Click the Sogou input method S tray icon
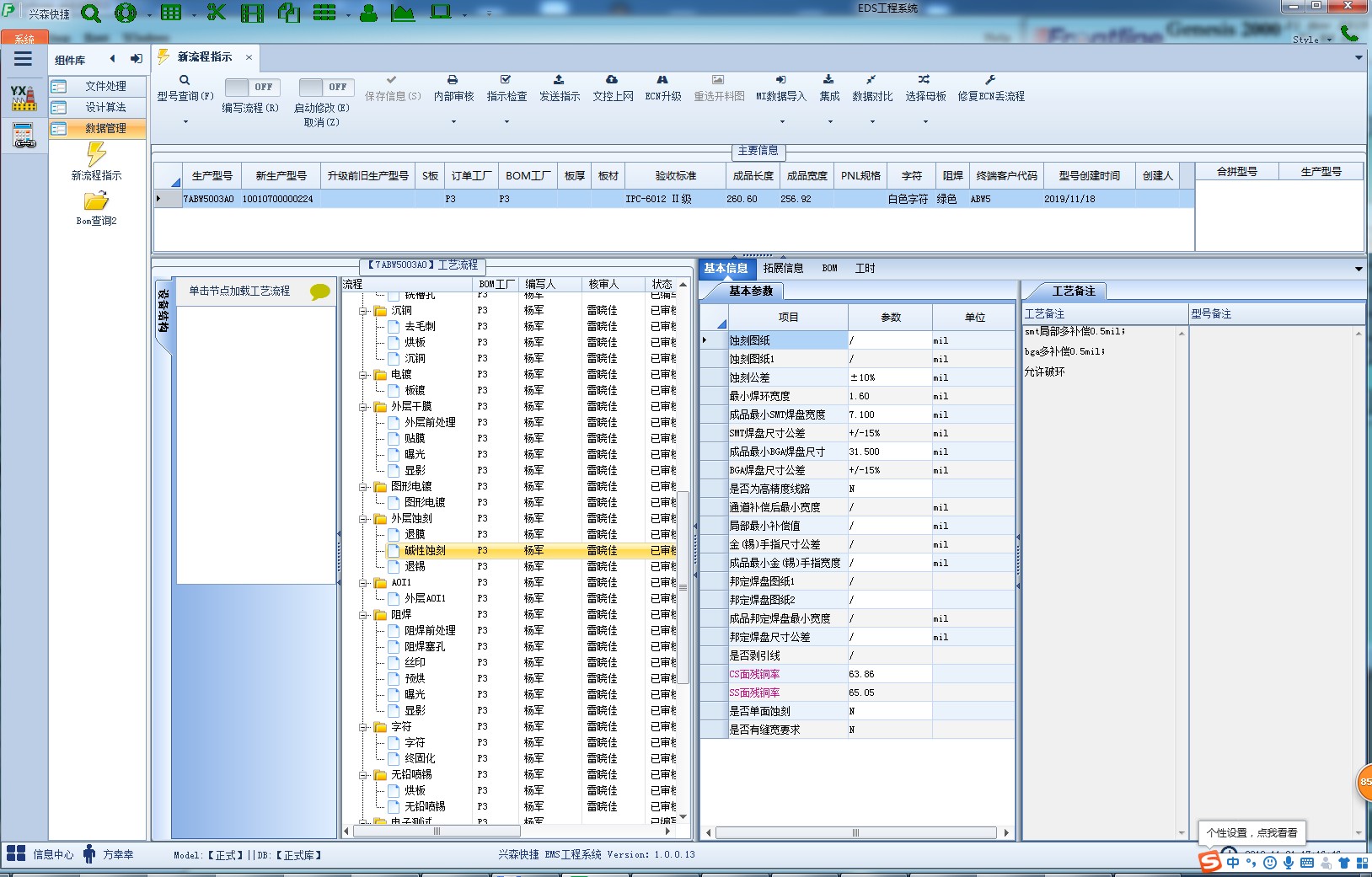1372x877 pixels. (x=1210, y=862)
